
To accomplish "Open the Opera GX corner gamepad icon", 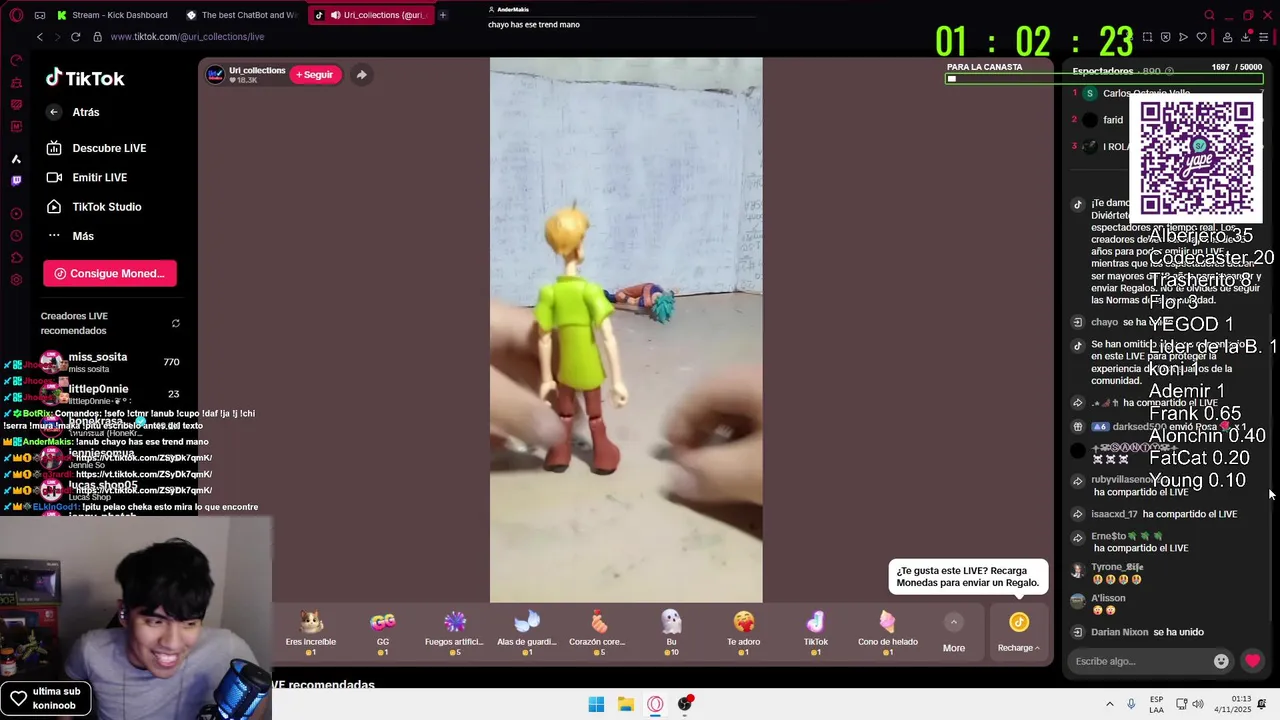I will 40,15.
